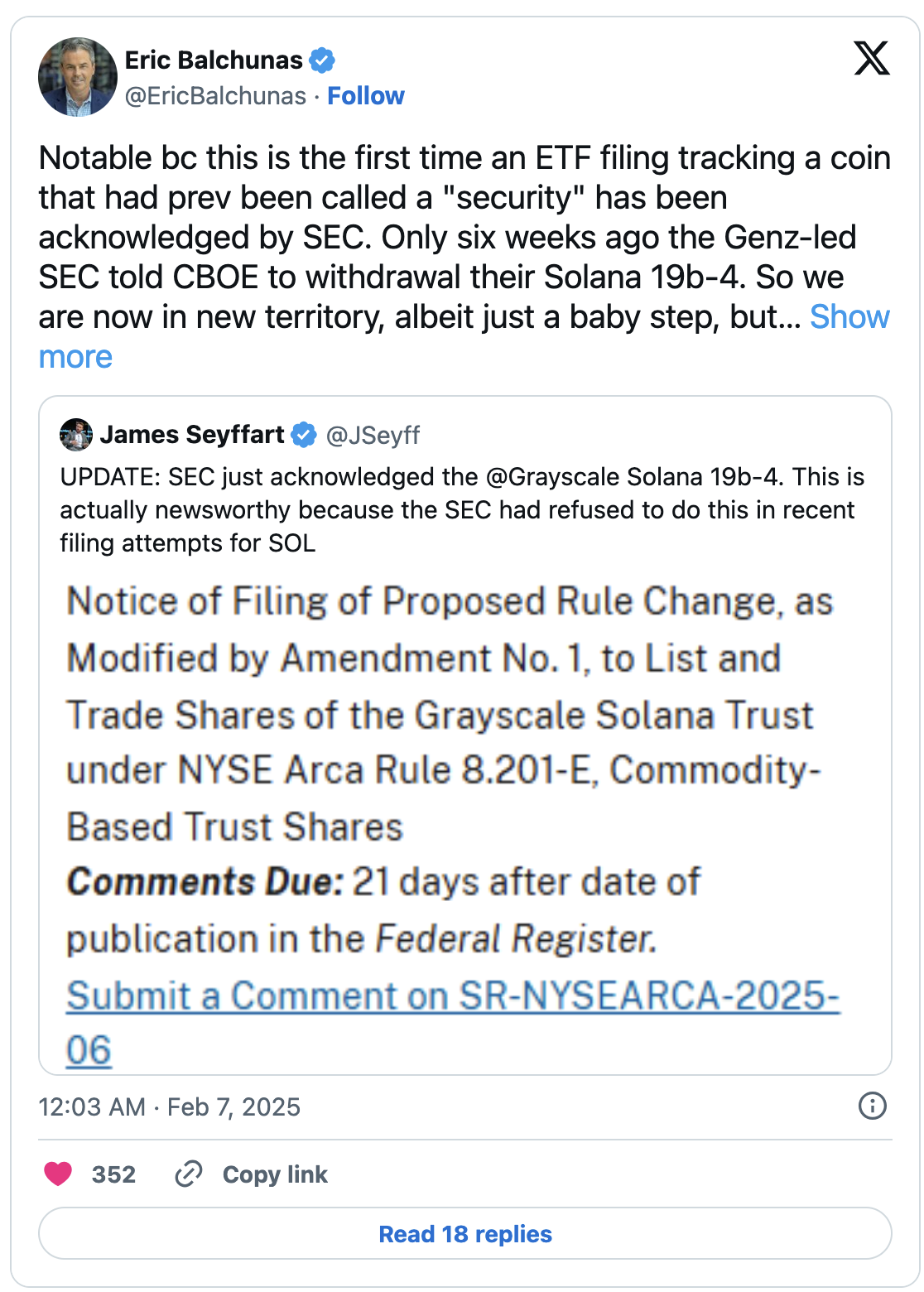This screenshot has width=924, height=1292.
Task: Open the @JSeyff handle
Action: click(x=373, y=435)
